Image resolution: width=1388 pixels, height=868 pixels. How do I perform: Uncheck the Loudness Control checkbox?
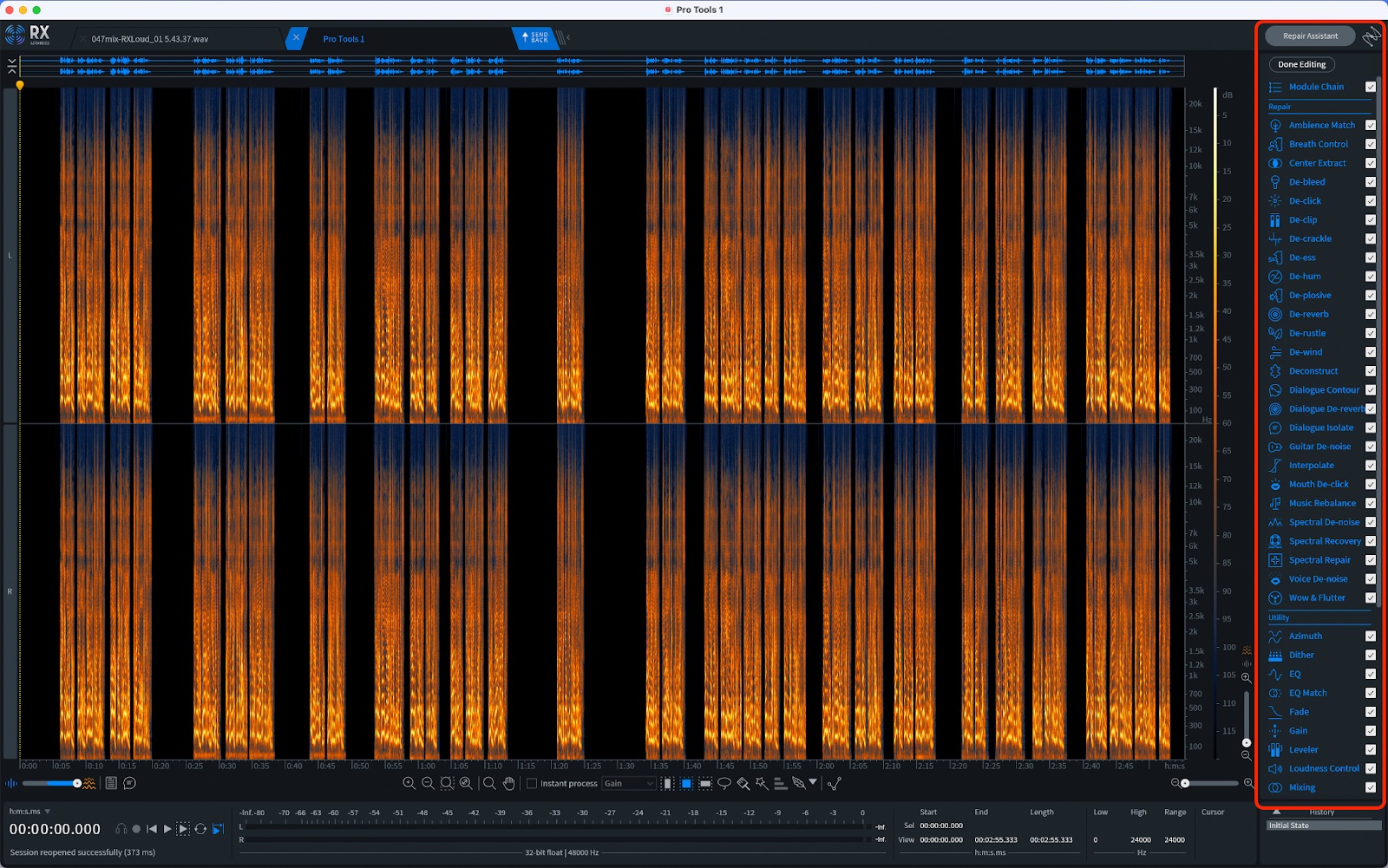(x=1371, y=768)
